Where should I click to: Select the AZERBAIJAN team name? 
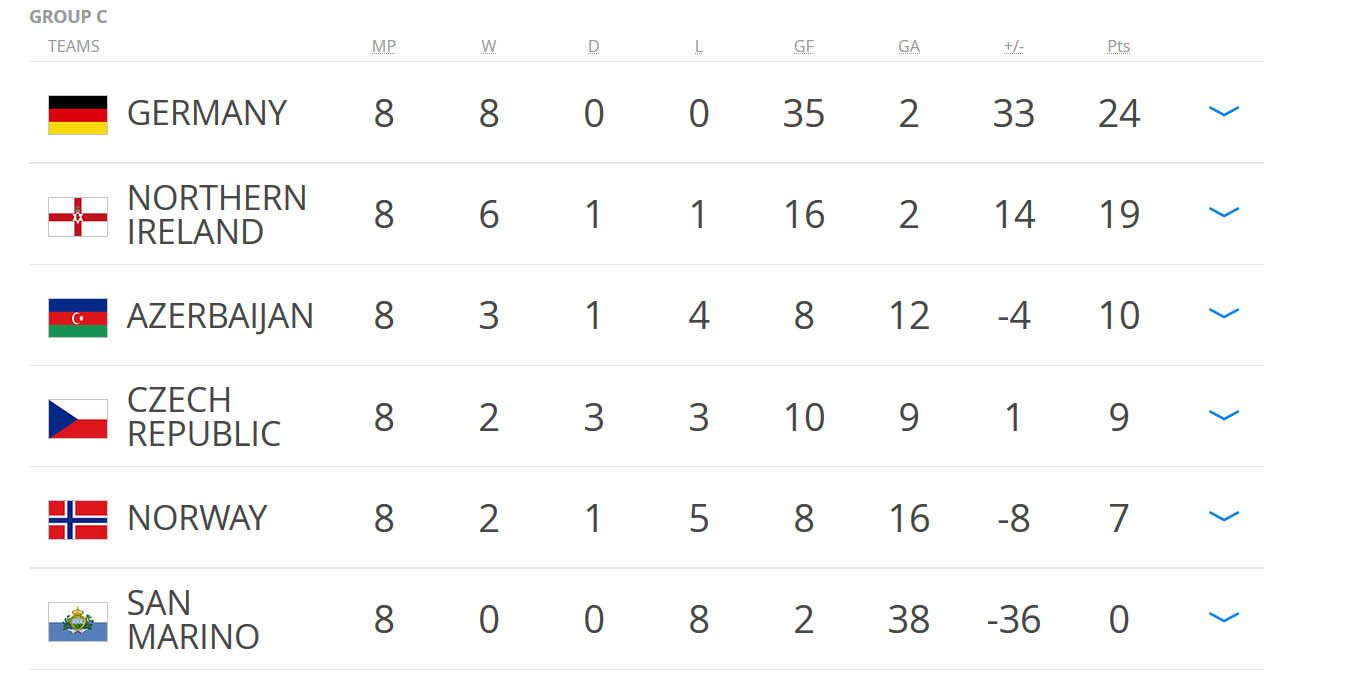(220, 316)
